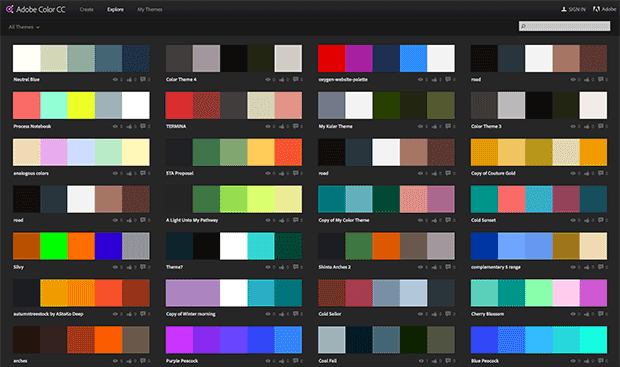
Task: Click the Adobe Color CC logo icon
Action: [x=9, y=9]
